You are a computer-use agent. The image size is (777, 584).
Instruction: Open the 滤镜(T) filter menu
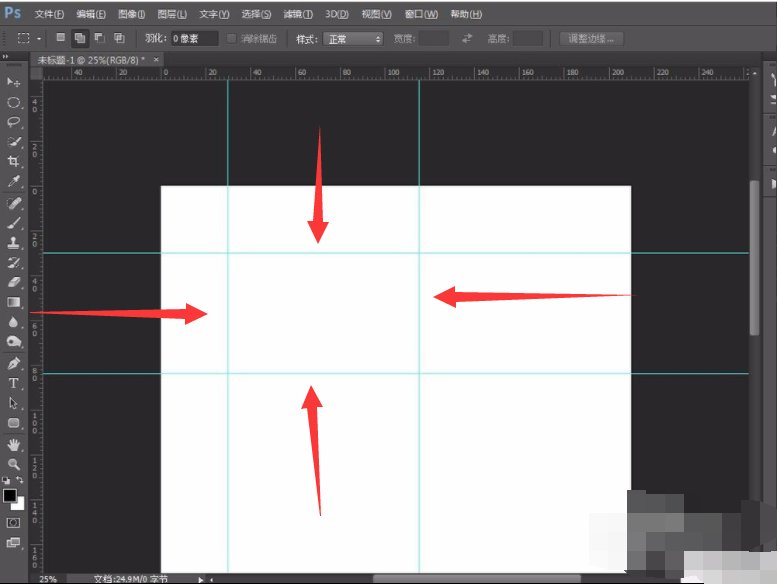pos(298,14)
